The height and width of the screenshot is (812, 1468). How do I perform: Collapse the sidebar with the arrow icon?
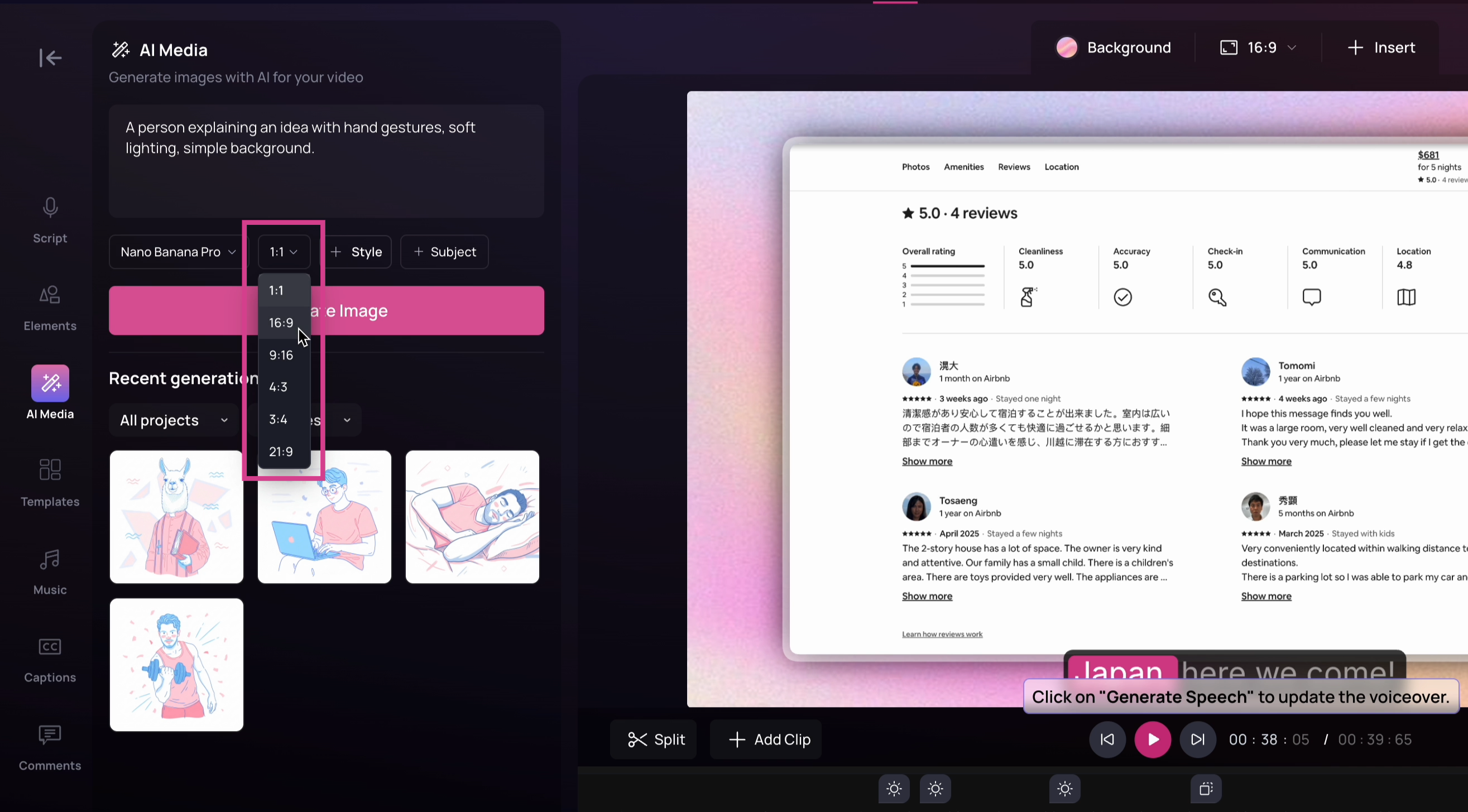[50, 57]
